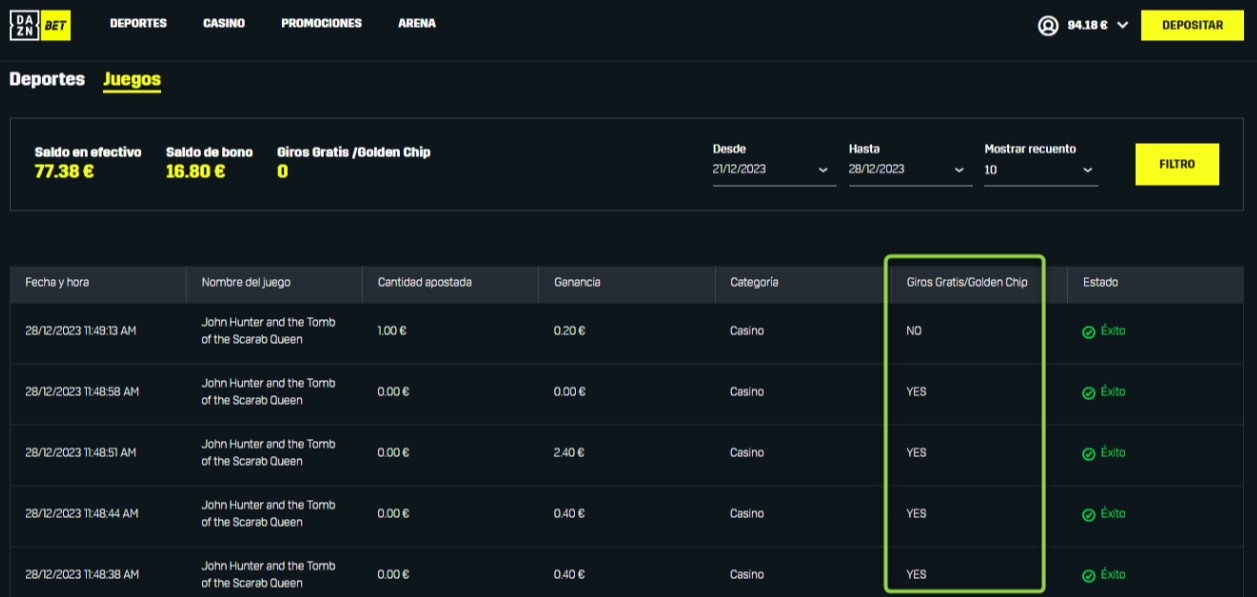Click the 0.40 € winnings in 11:48:44 row
Screen dimensions: 1257x597
pyautogui.click(x=569, y=514)
